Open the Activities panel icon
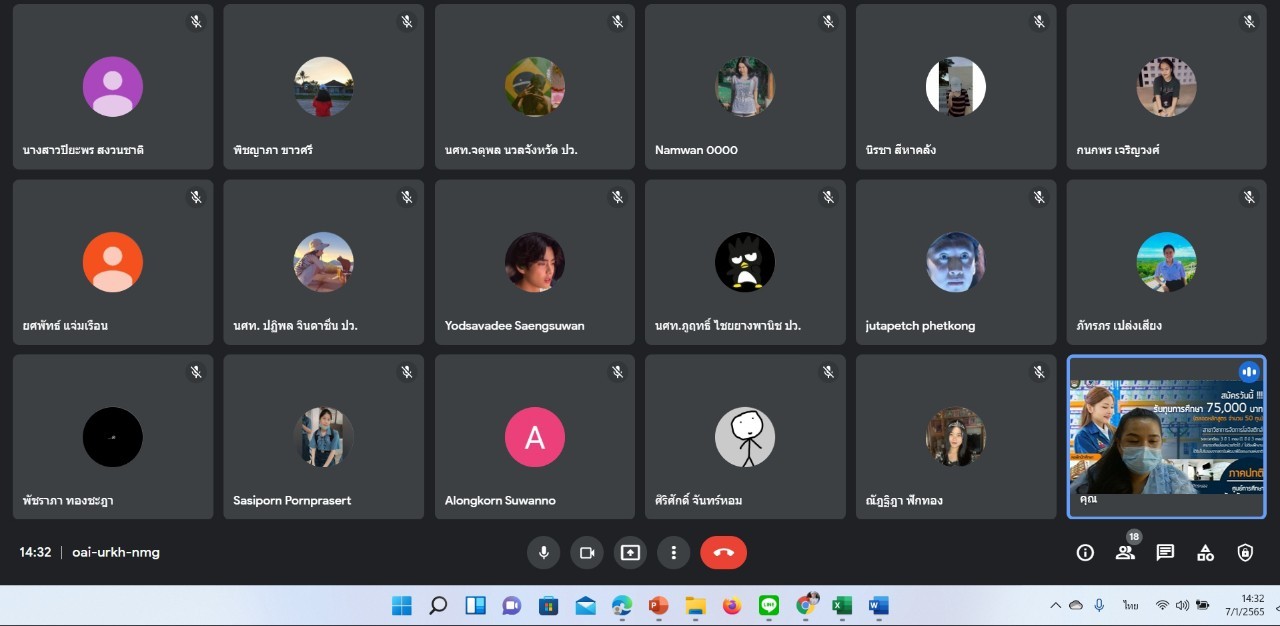Image resolution: width=1280 pixels, height=626 pixels. click(1205, 552)
